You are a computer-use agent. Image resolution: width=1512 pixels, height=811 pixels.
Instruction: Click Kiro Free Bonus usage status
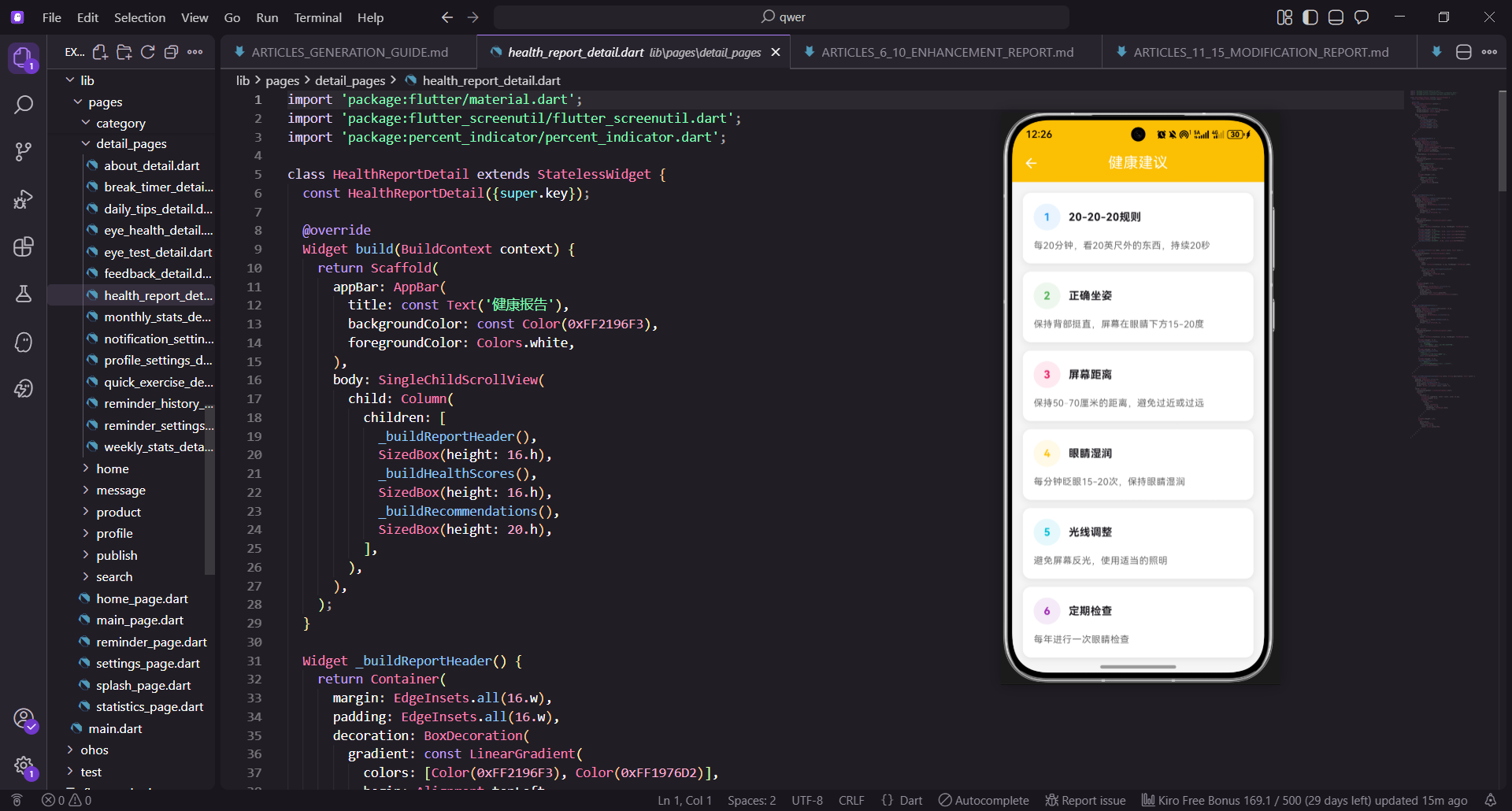(1304, 800)
